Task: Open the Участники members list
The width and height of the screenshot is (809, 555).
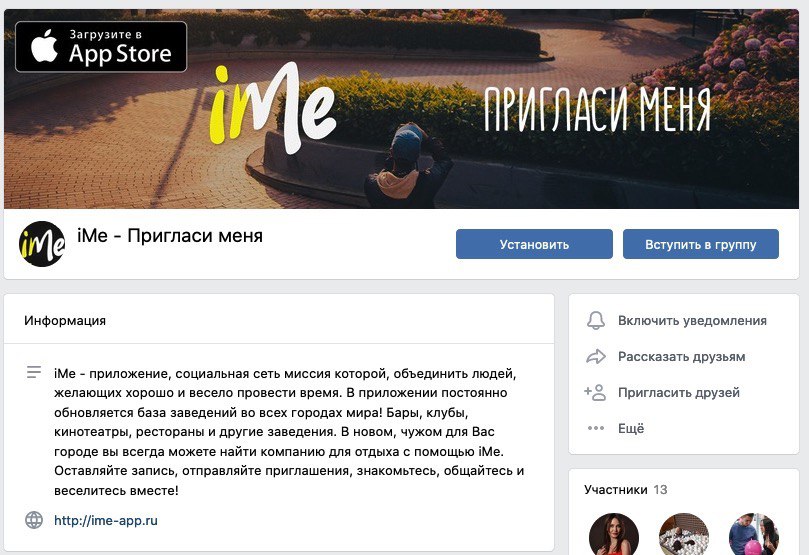Action: click(x=616, y=489)
